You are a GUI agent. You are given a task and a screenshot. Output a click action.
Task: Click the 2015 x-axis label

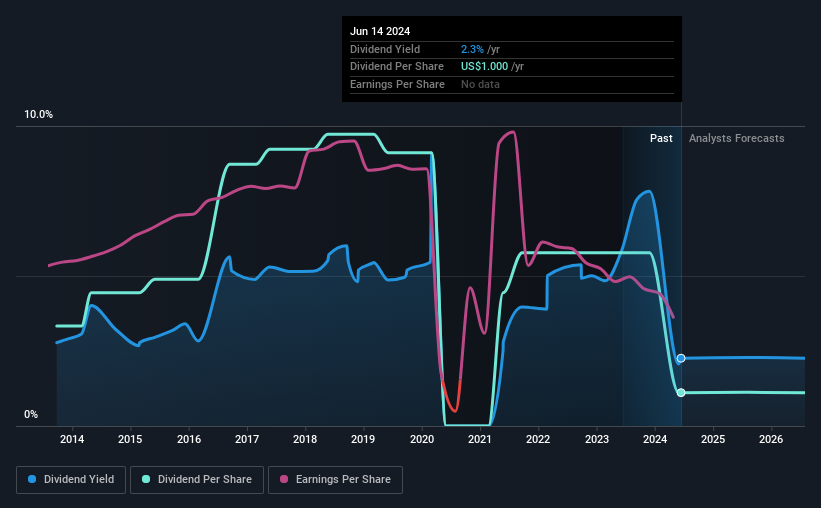point(130,439)
